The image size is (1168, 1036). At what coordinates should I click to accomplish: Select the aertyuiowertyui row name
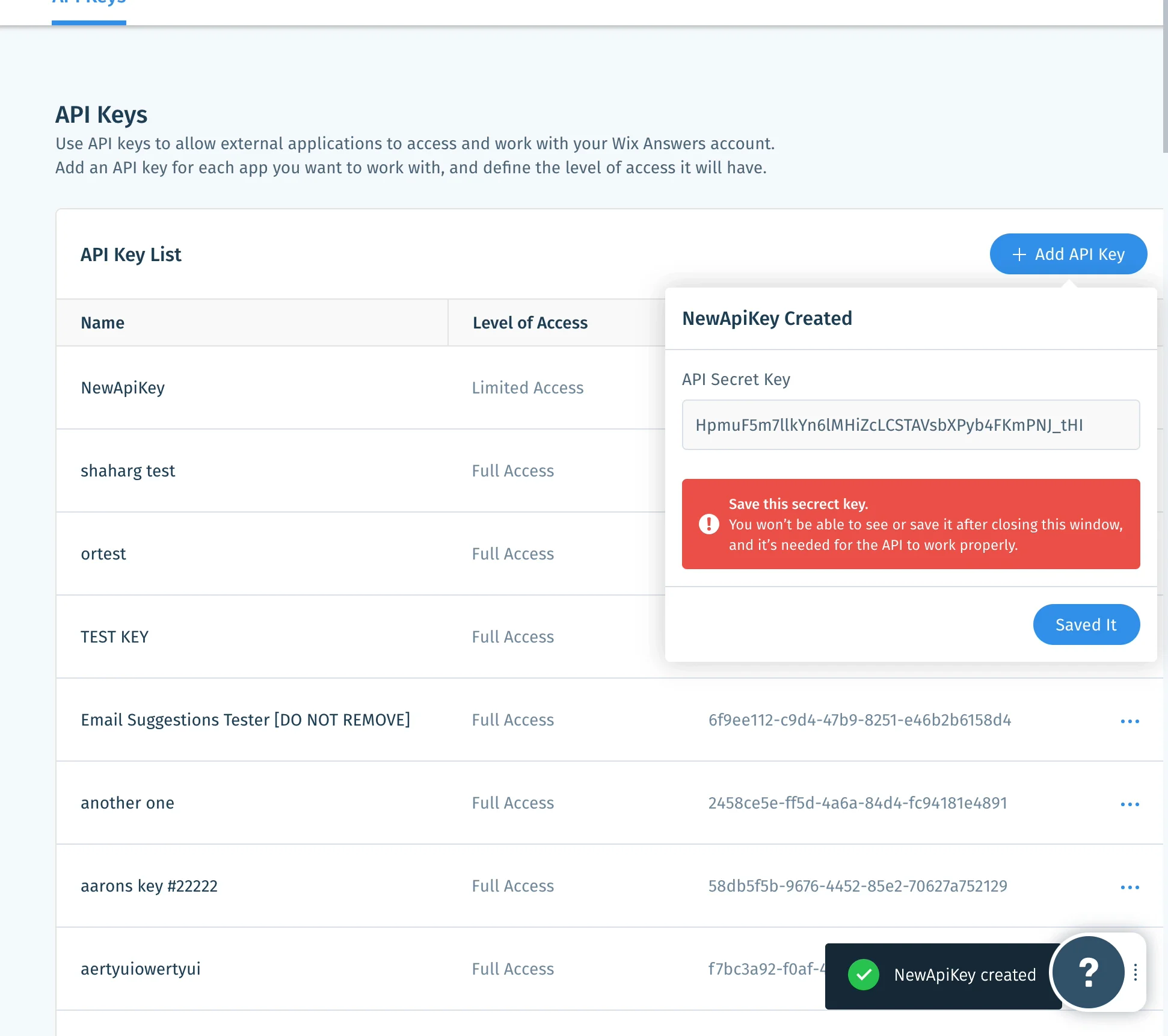(141, 969)
